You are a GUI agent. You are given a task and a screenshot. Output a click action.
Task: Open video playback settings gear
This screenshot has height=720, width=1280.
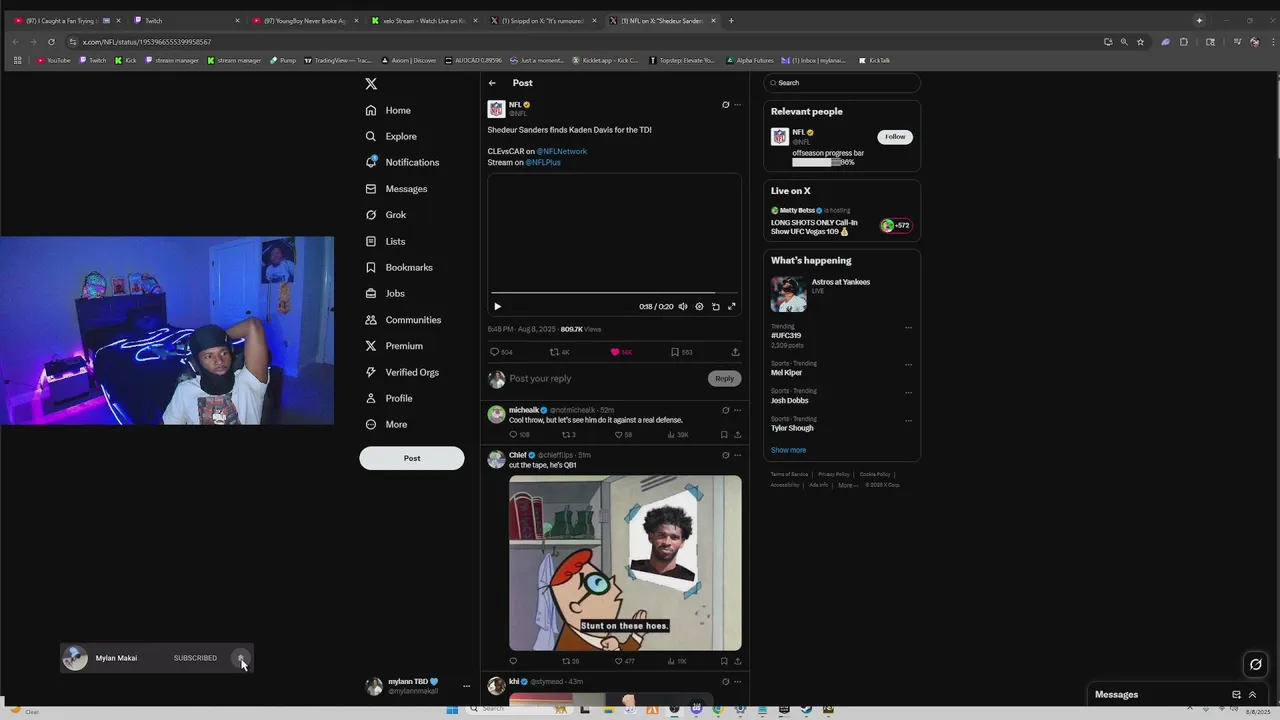[699, 307]
